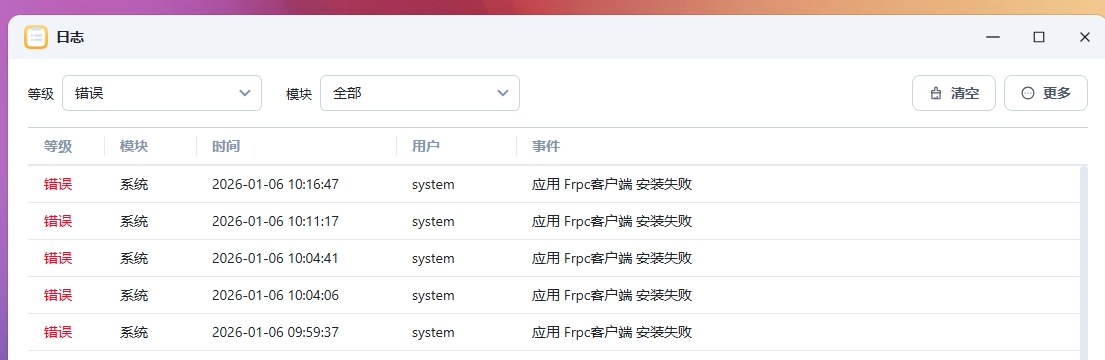Open the 模块 dropdown showing 全部
The image size is (1105, 360).
(x=420, y=93)
